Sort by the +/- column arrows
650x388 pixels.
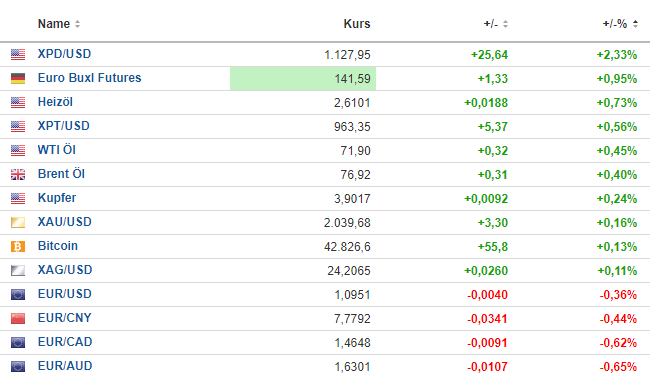(505, 24)
